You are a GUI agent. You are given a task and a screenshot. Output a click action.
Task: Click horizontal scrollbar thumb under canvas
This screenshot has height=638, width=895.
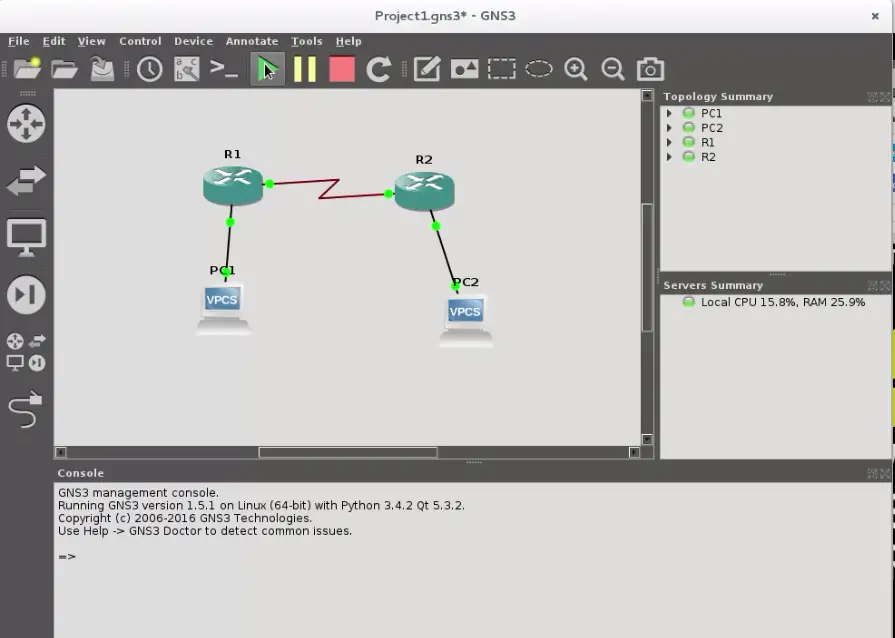348,453
